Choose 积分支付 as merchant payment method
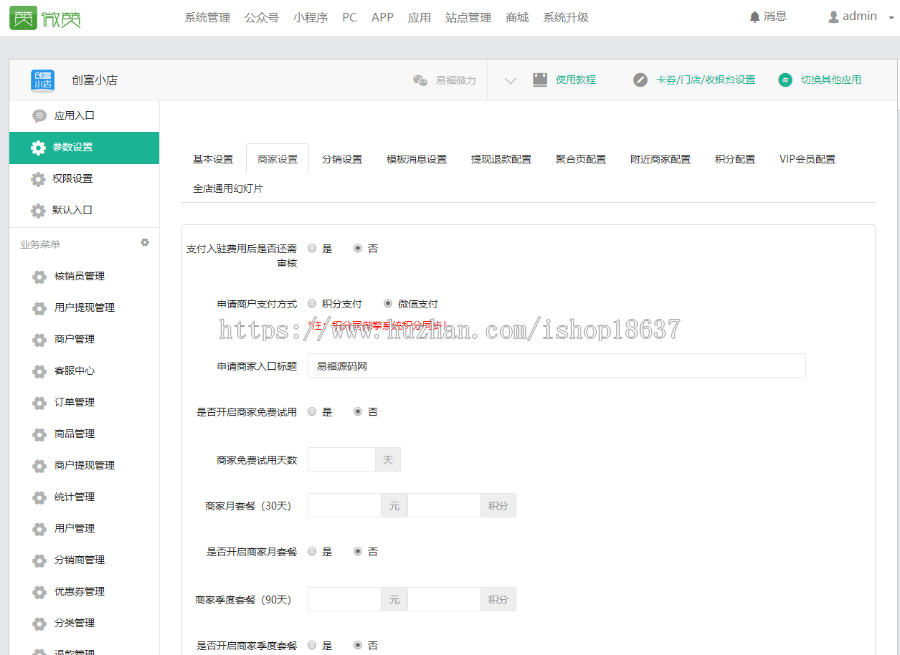Screen dimensions: 900x655 pos(312,304)
